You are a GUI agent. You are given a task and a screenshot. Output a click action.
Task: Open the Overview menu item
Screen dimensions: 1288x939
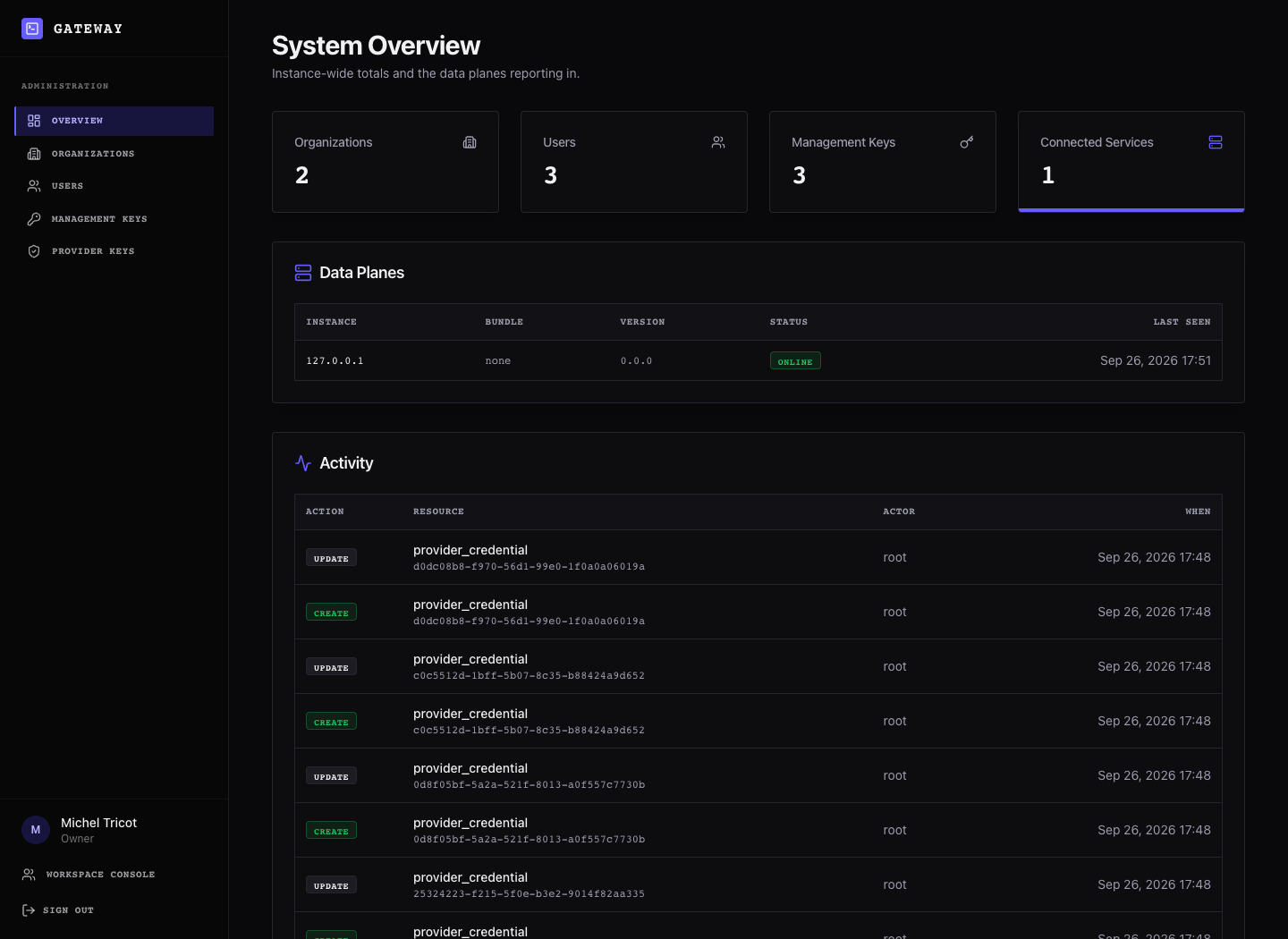click(114, 121)
